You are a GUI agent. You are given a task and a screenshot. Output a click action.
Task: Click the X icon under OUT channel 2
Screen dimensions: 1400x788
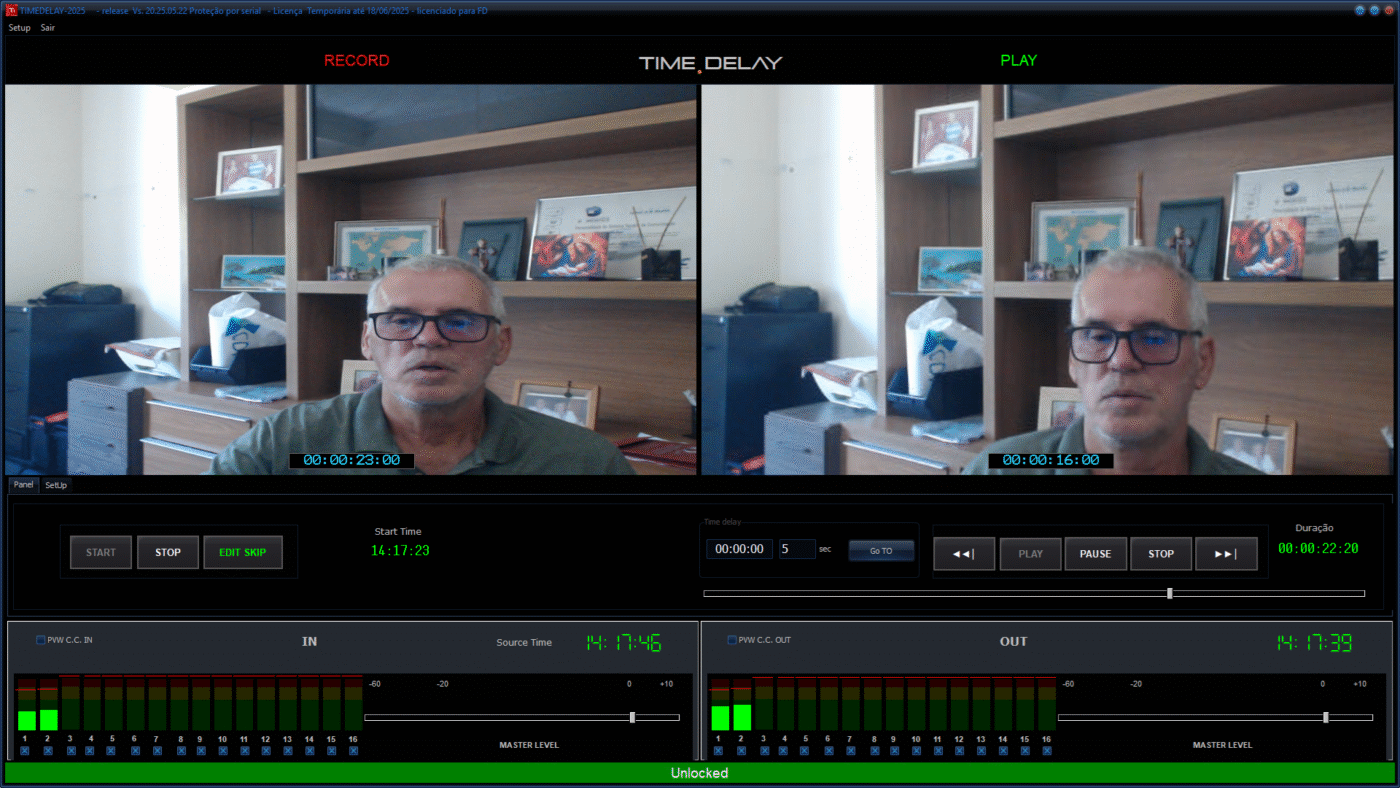click(741, 751)
